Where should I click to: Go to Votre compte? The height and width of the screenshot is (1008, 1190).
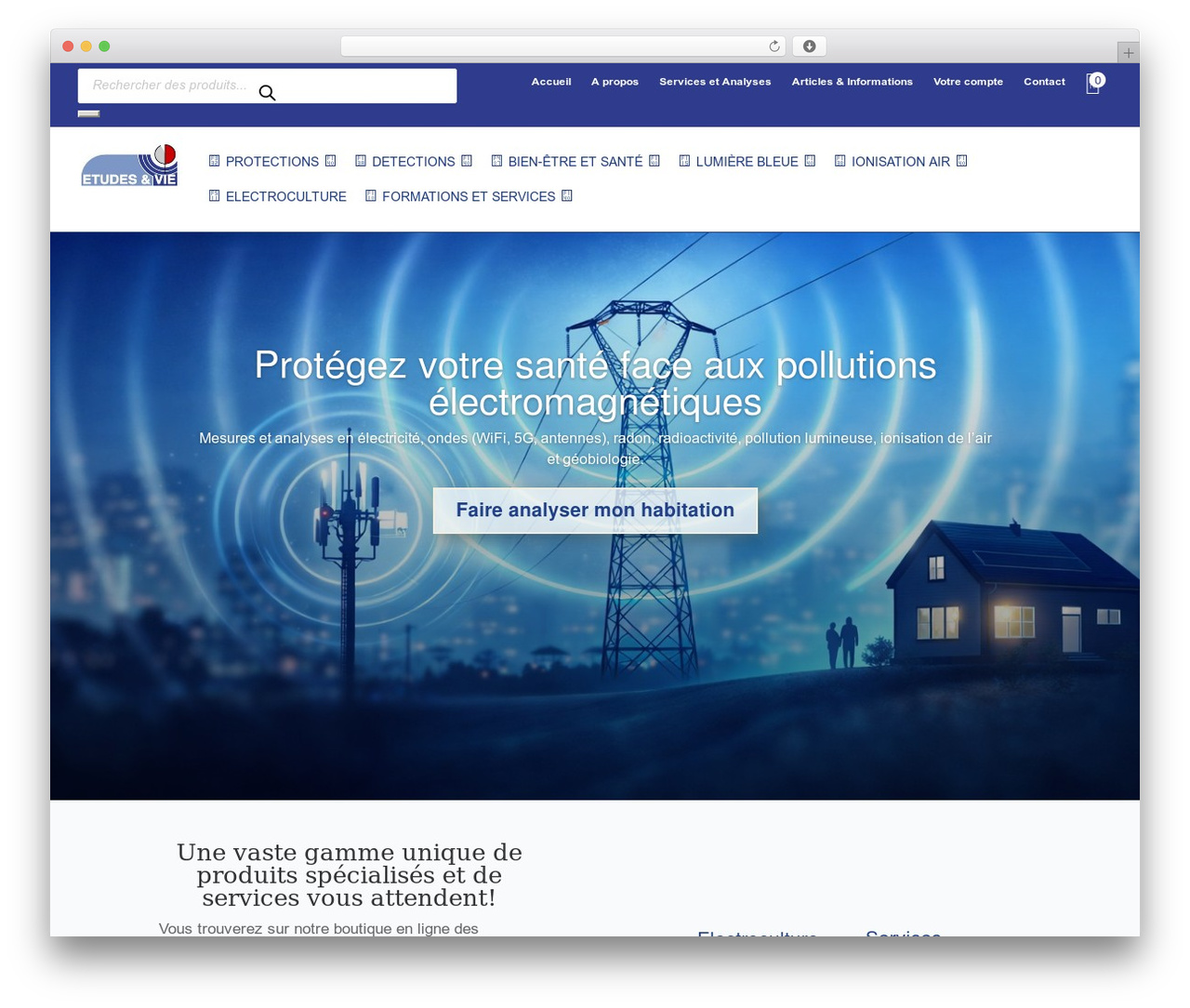tap(968, 82)
